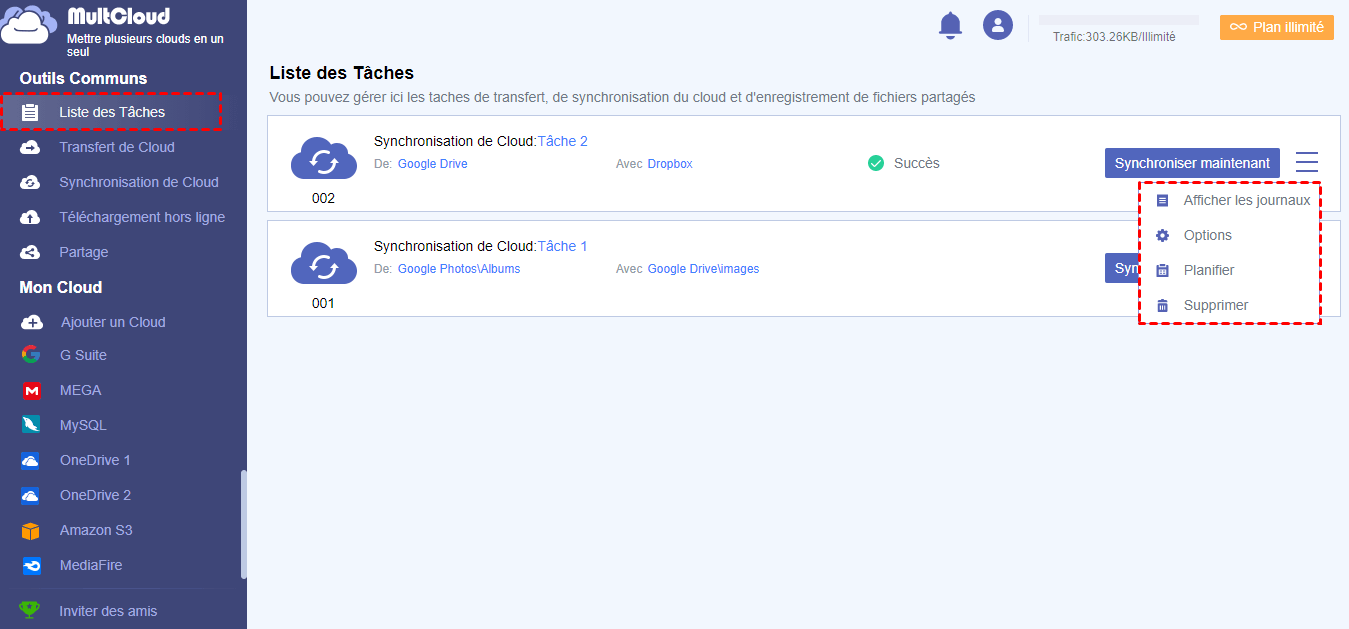Screen dimensions: 1349x629
Task: Click the MEGA cloud icon
Action: 32,390
